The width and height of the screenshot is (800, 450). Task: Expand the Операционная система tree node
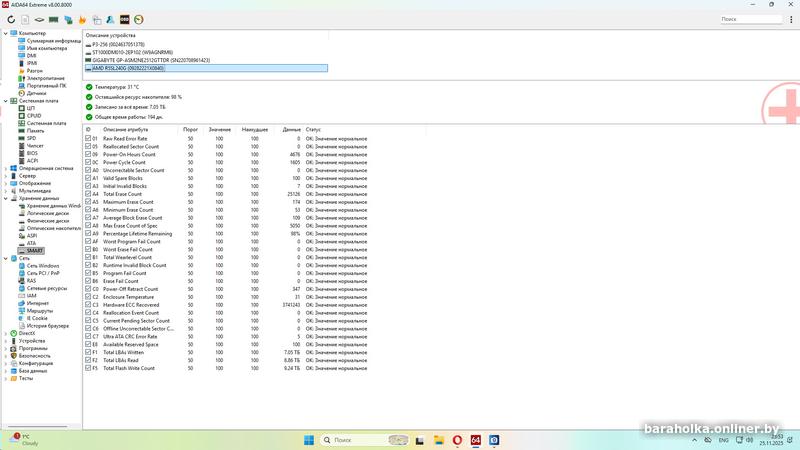pyautogui.click(x=6, y=168)
